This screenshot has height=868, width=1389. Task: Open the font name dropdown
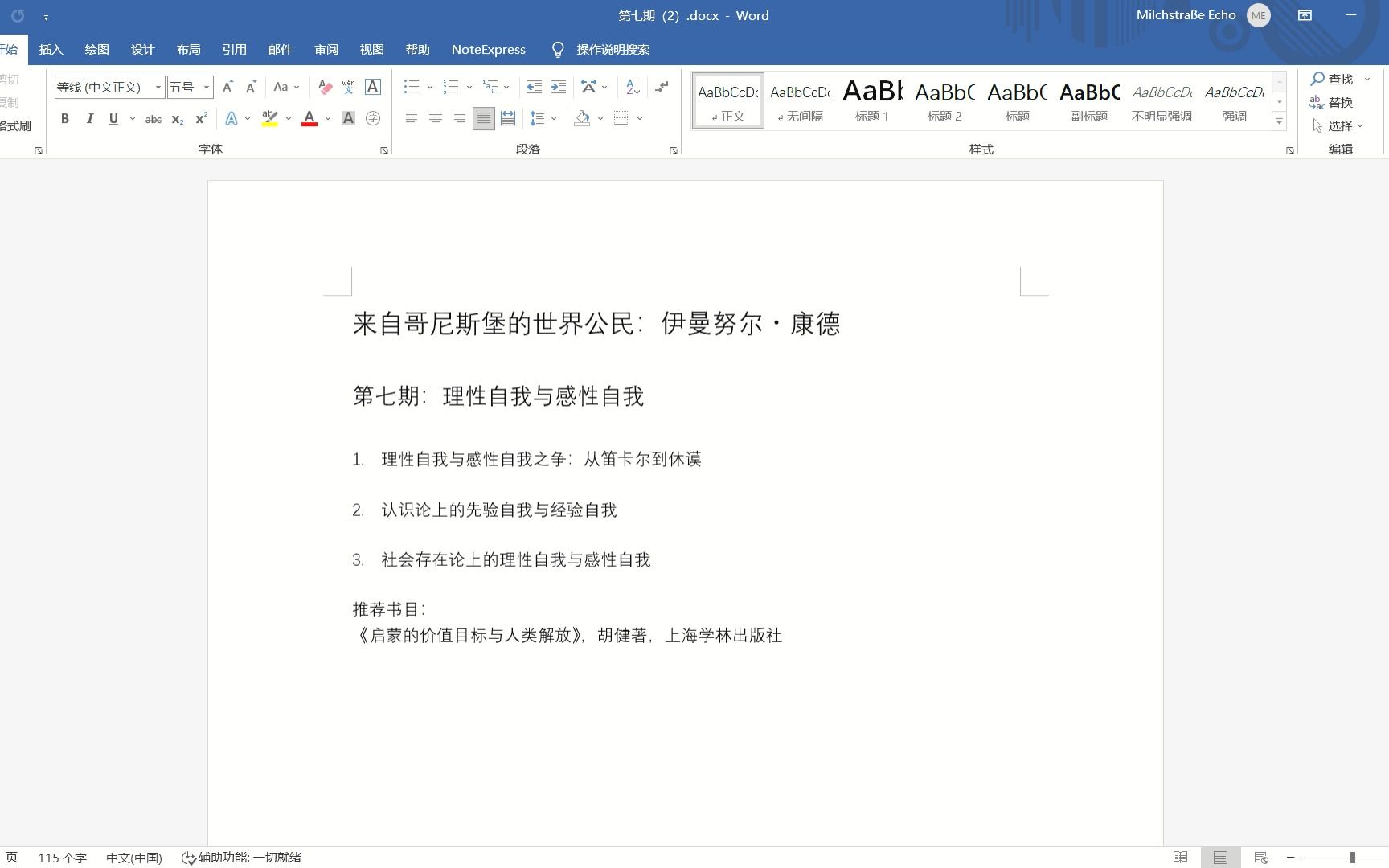[x=158, y=87]
